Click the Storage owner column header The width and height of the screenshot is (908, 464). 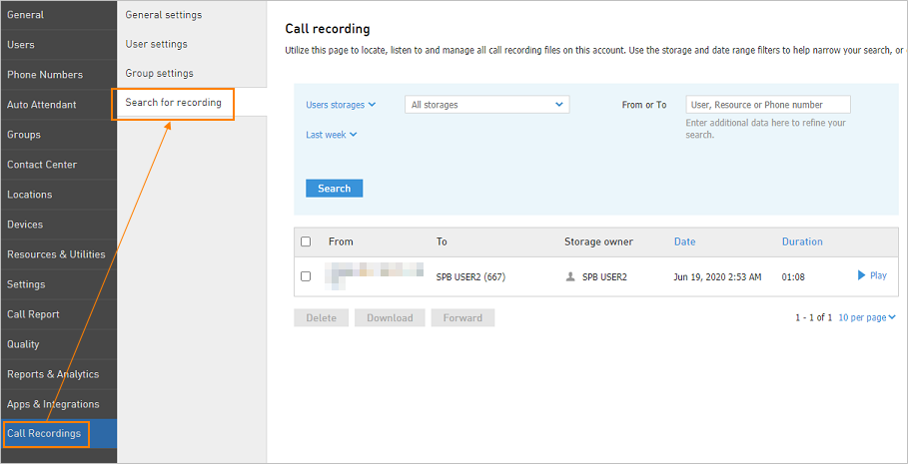point(599,242)
